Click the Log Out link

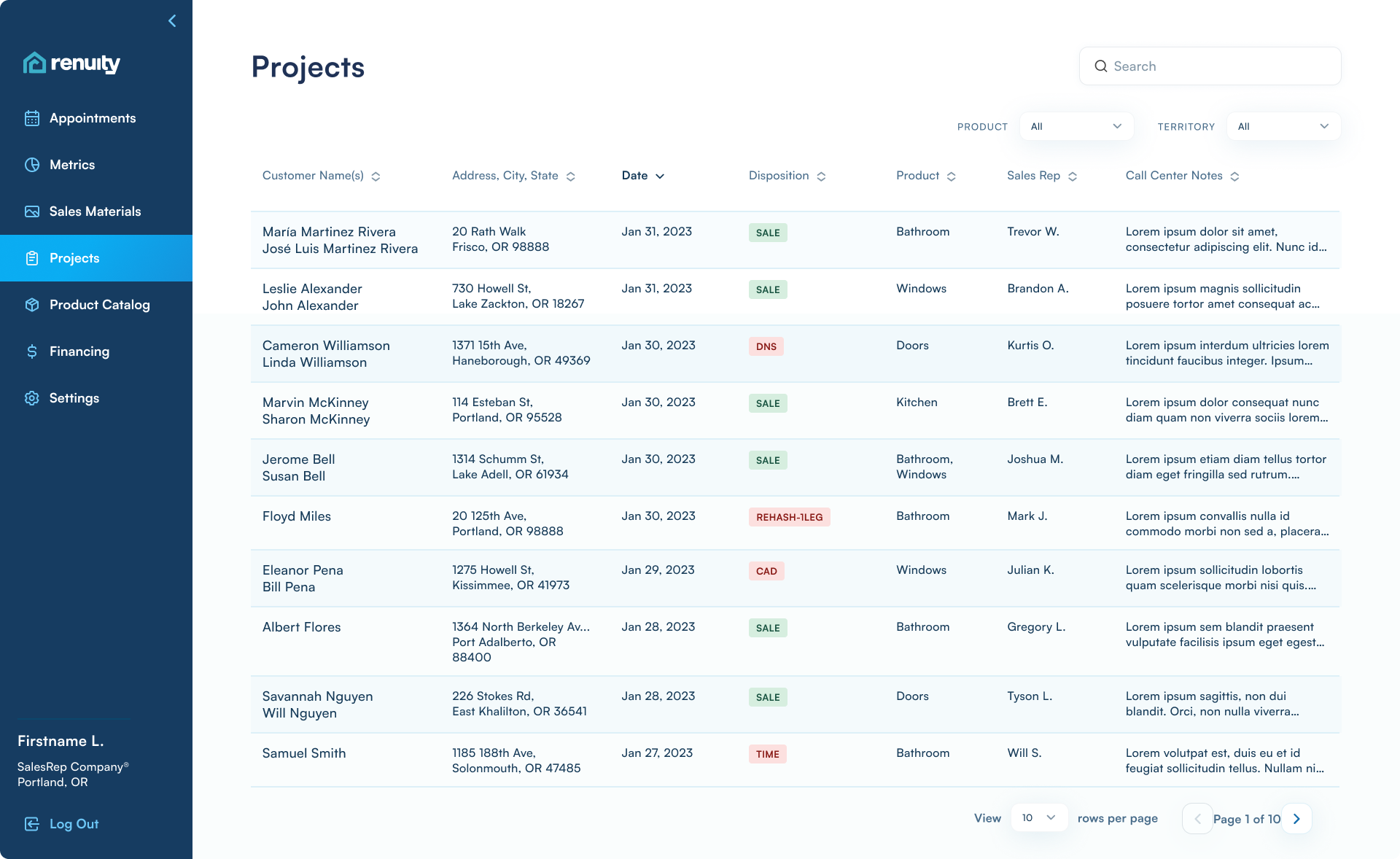[74, 824]
